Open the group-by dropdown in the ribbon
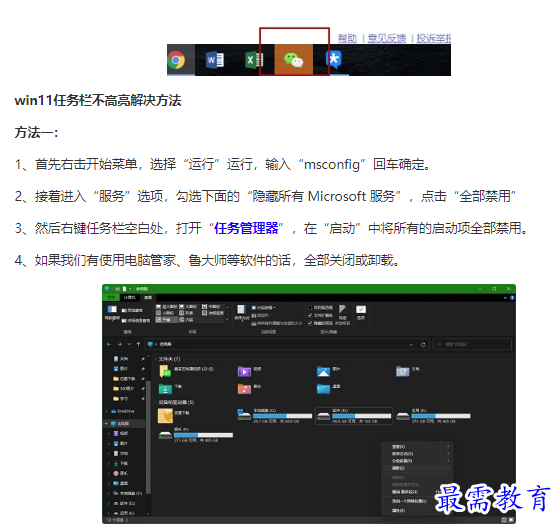The image size is (559, 530). [x=264, y=307]
